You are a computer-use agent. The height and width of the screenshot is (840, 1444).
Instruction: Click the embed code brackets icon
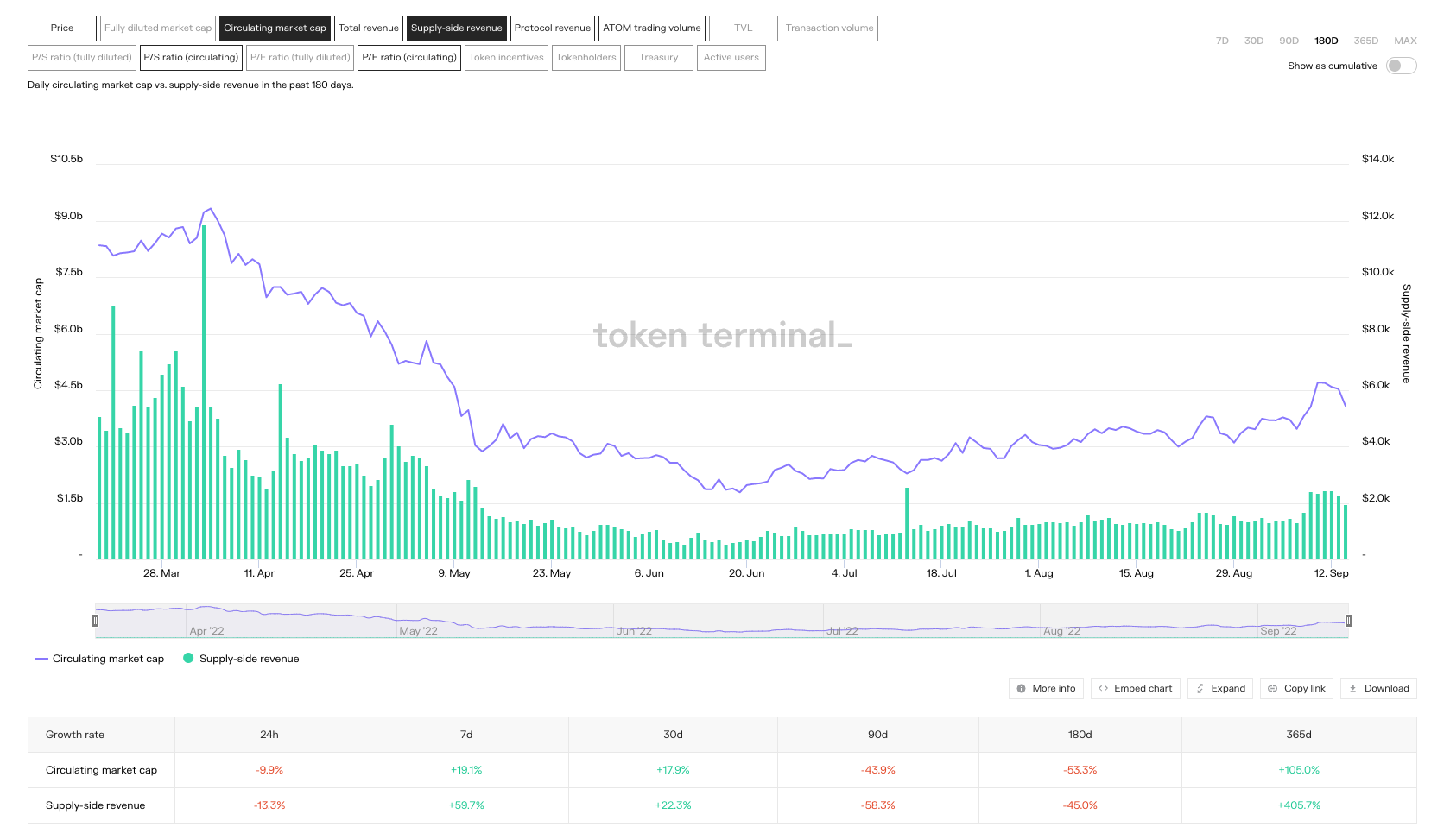pyautogui.click(x=1103, y=689)
